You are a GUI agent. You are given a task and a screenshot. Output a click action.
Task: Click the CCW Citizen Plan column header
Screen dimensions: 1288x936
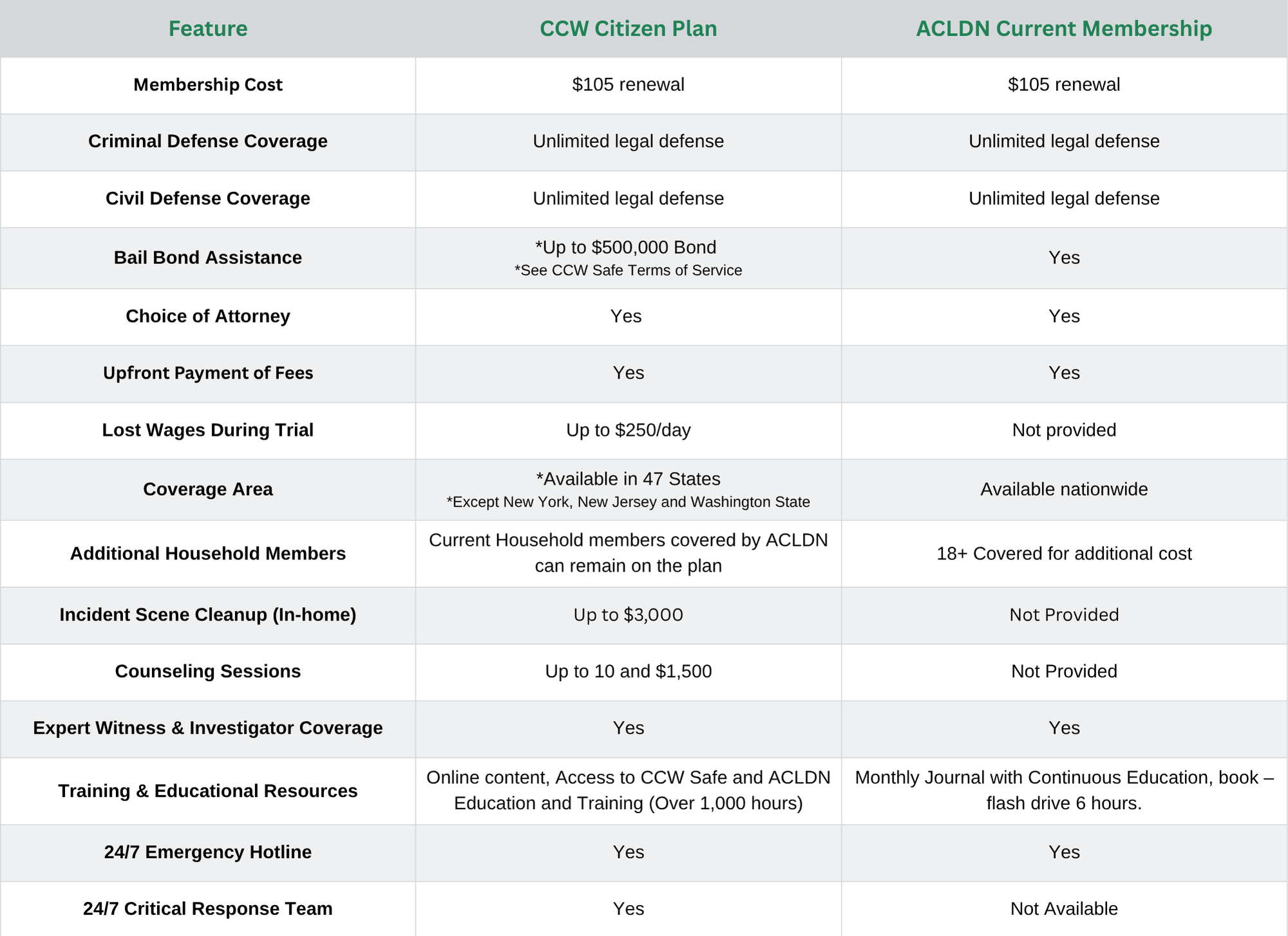point(628,29)
